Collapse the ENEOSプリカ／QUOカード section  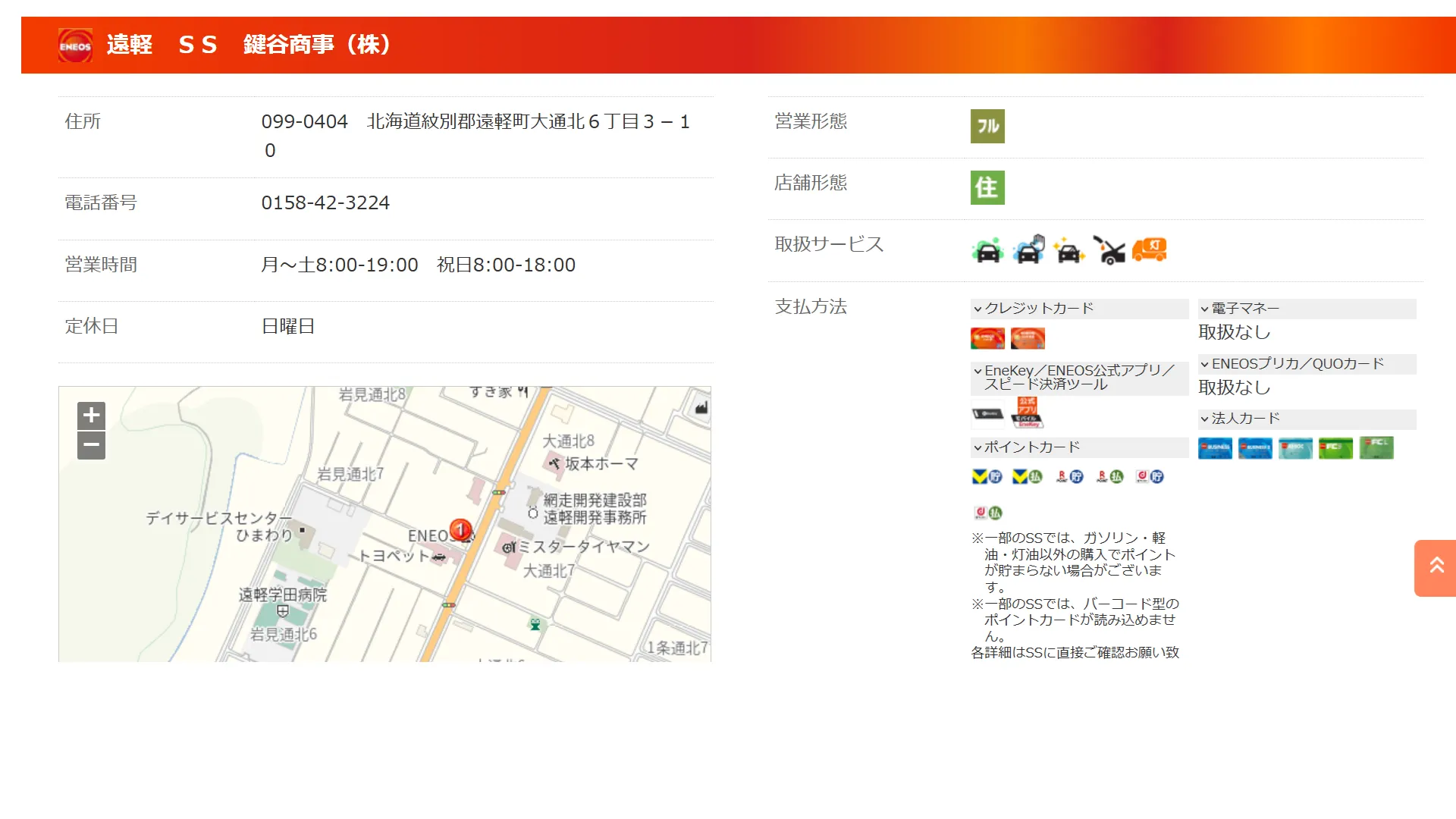coord(1307,364)
